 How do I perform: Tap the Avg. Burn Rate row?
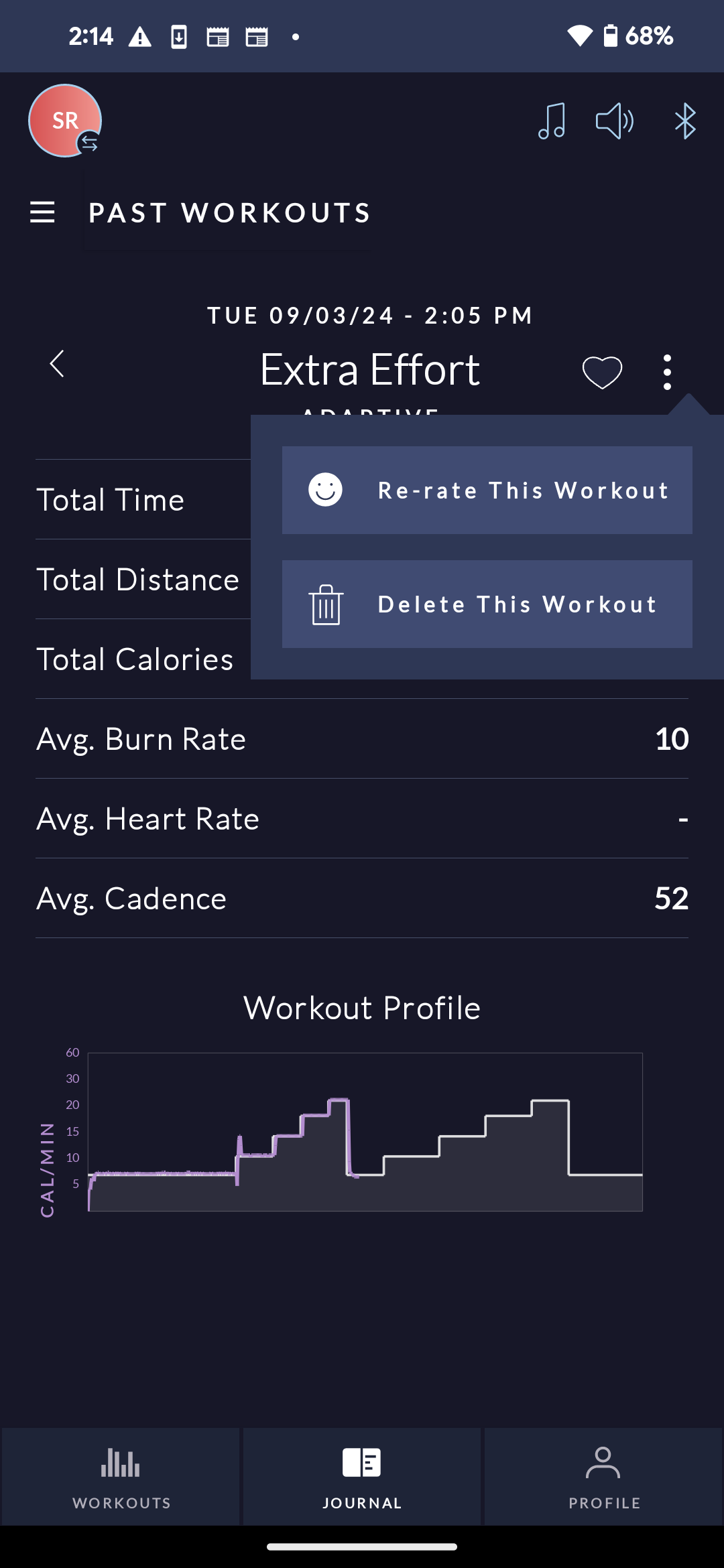coord(362,738)
